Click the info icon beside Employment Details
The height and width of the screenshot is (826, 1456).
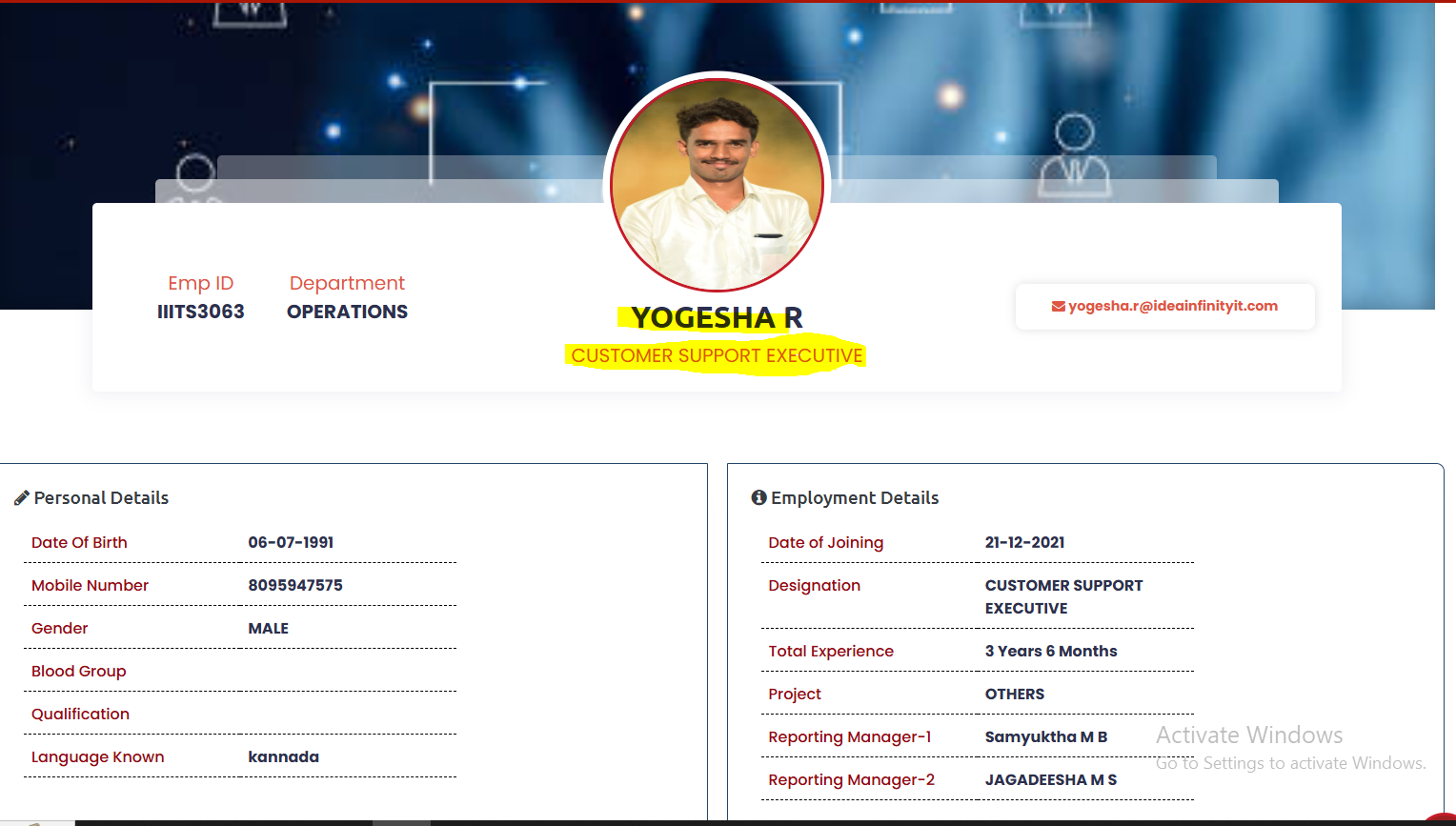point(758,497)
